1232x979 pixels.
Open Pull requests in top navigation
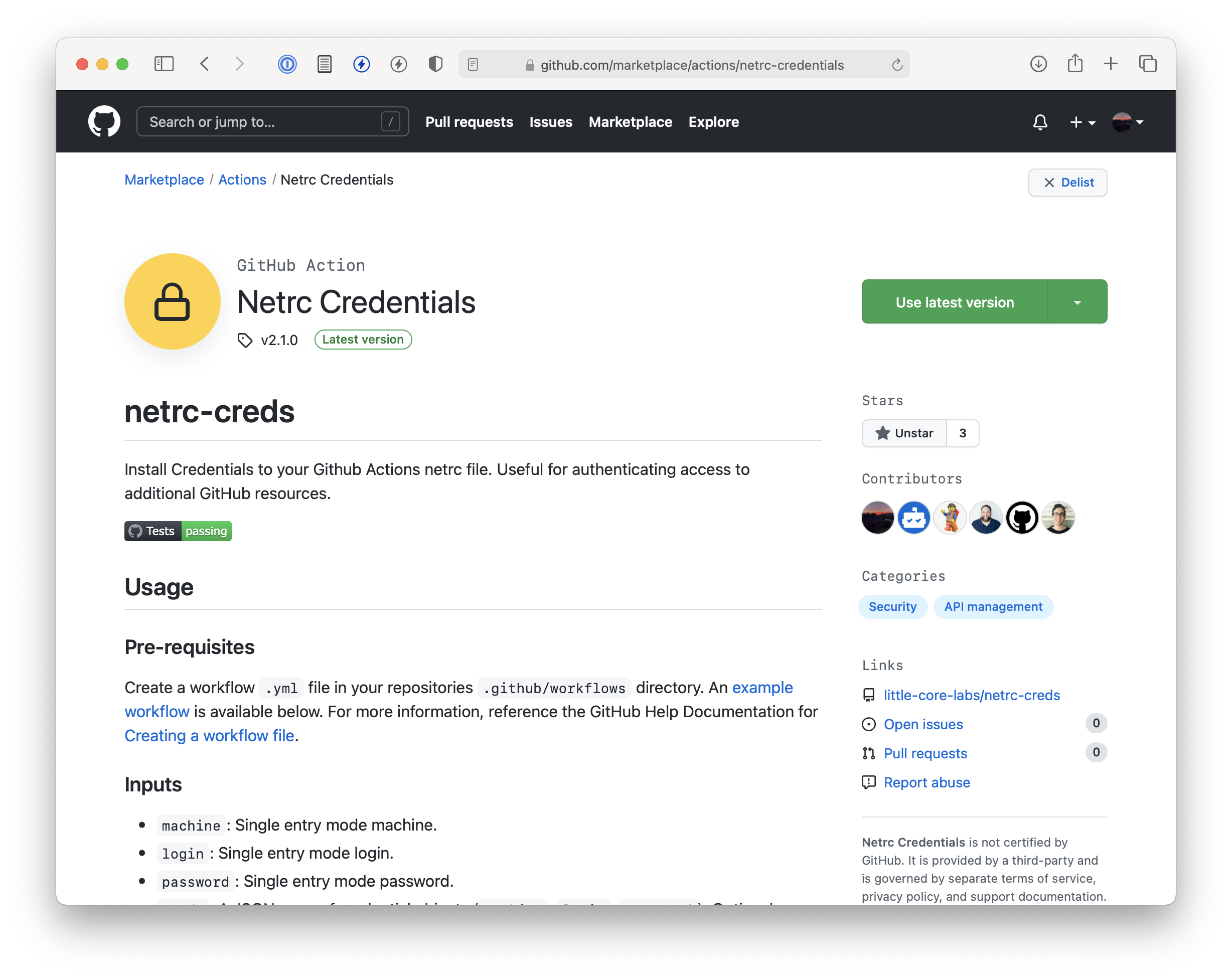pyautogui.click(x=469, y=122)
